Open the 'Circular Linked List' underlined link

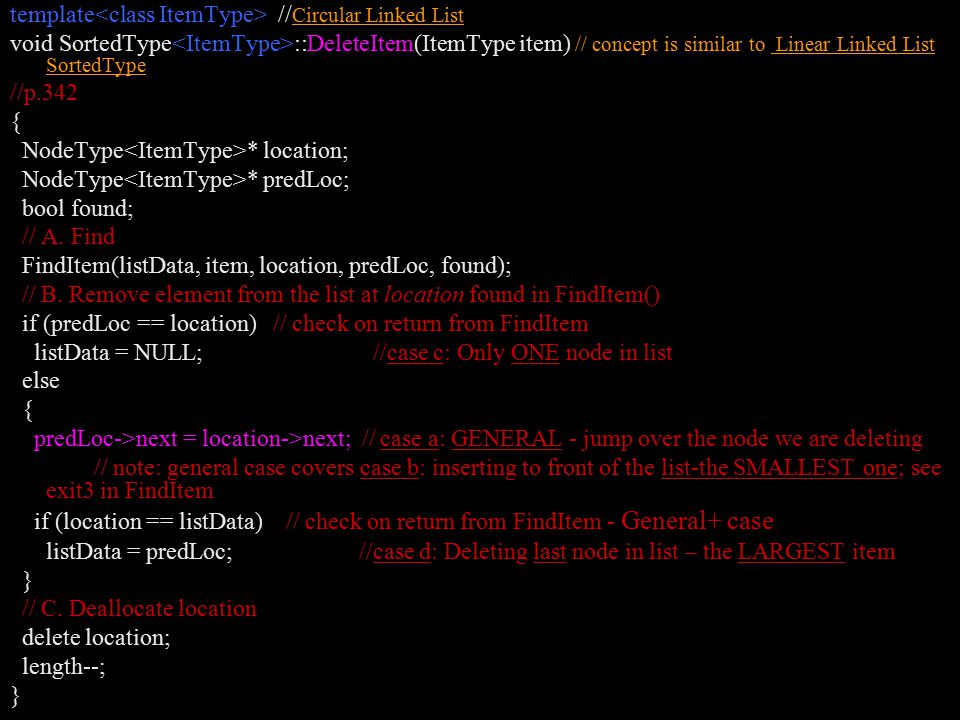378,15
